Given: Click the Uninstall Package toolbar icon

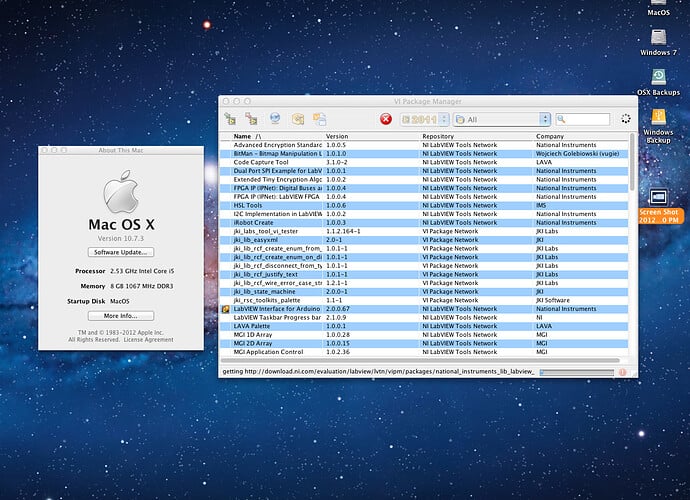Looking at the screenshot, I should pos(251,119).
